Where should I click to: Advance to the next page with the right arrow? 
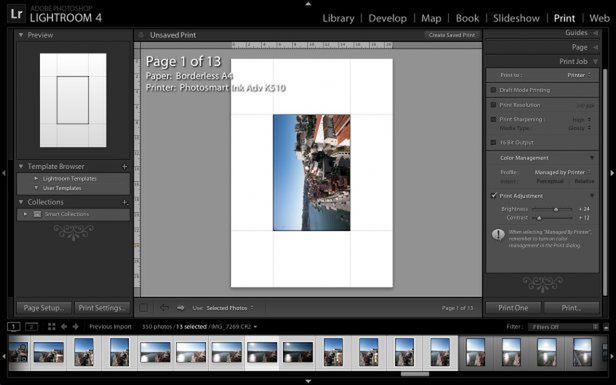pyautogui.click(x=180, y=308)
